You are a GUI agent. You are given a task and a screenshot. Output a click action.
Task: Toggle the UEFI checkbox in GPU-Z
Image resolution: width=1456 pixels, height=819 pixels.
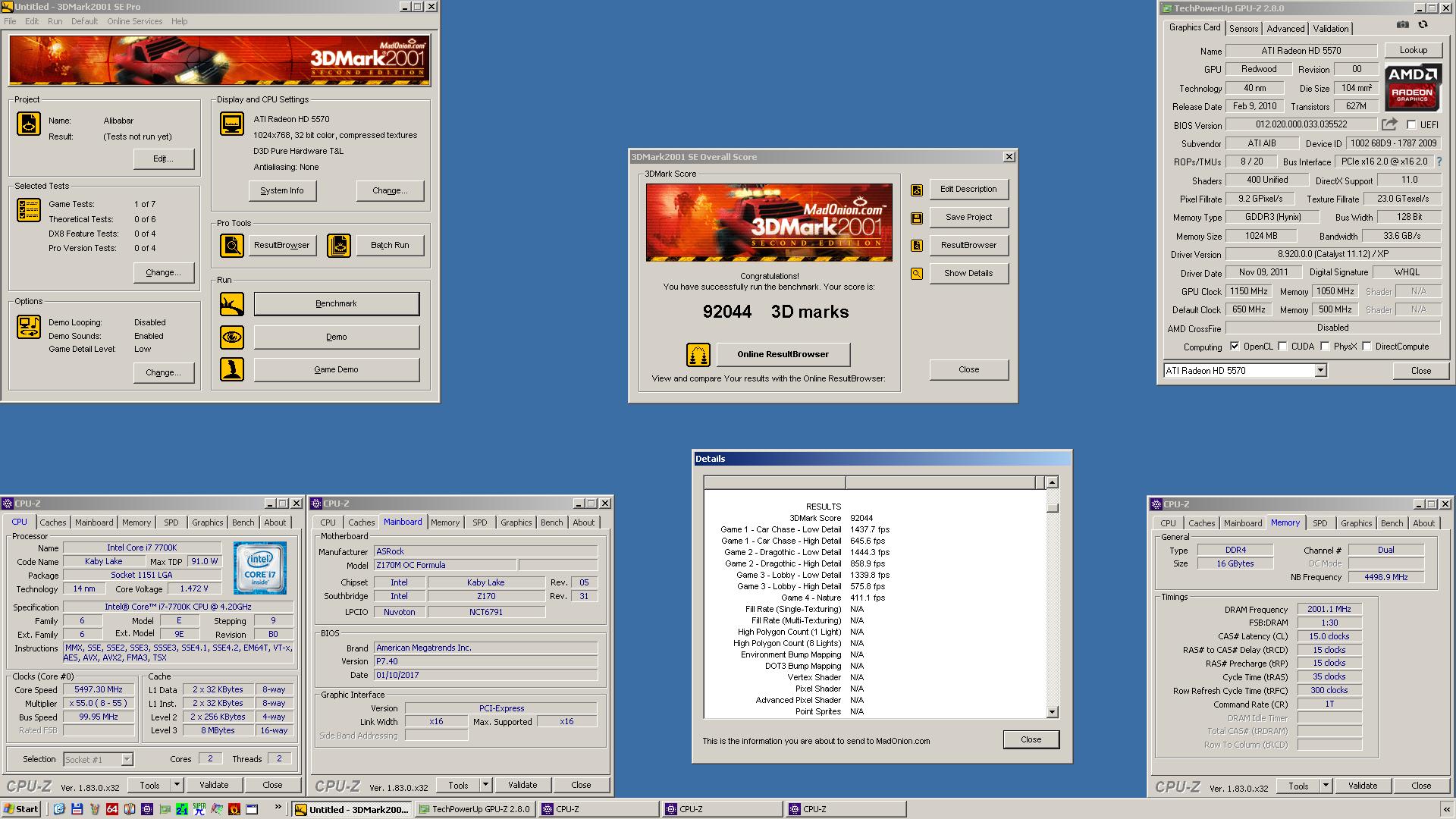(1411, 125)
